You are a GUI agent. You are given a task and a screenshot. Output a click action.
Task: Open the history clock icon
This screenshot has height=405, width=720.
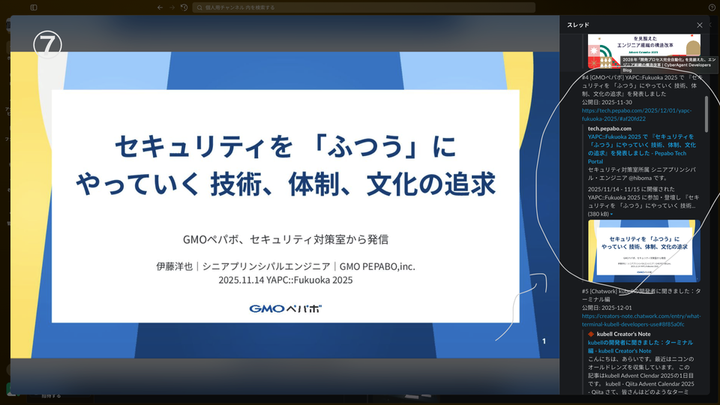pyautogui.click(x=184, y=7)
